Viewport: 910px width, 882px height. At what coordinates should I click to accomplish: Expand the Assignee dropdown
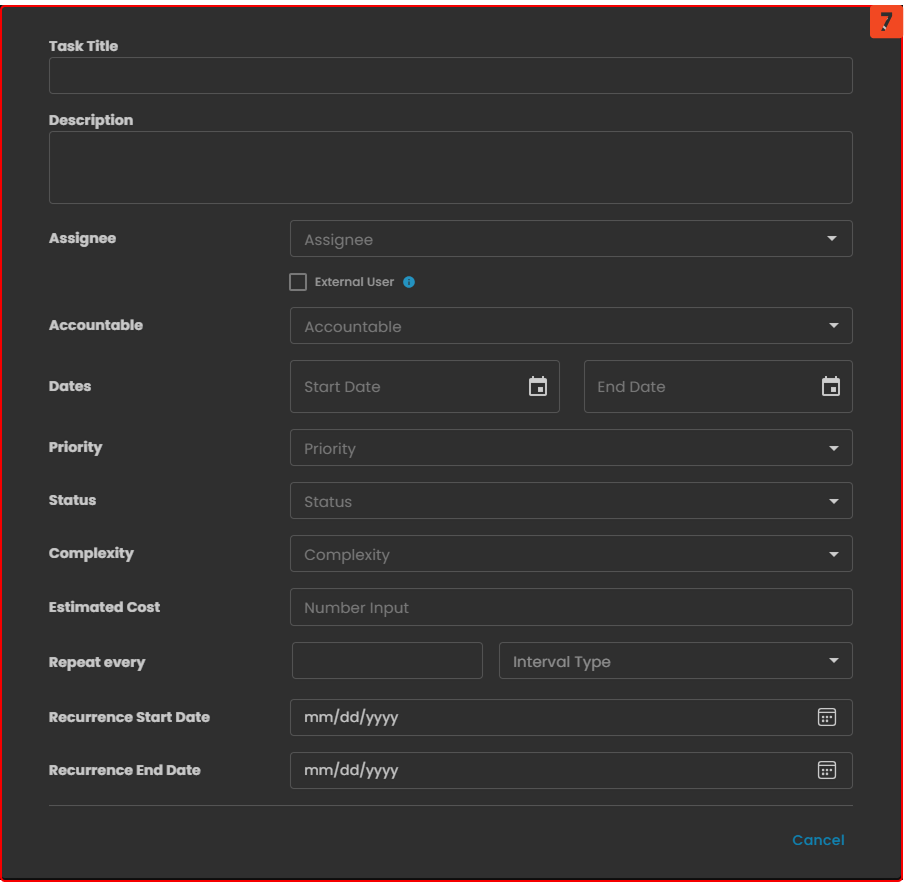570,239
